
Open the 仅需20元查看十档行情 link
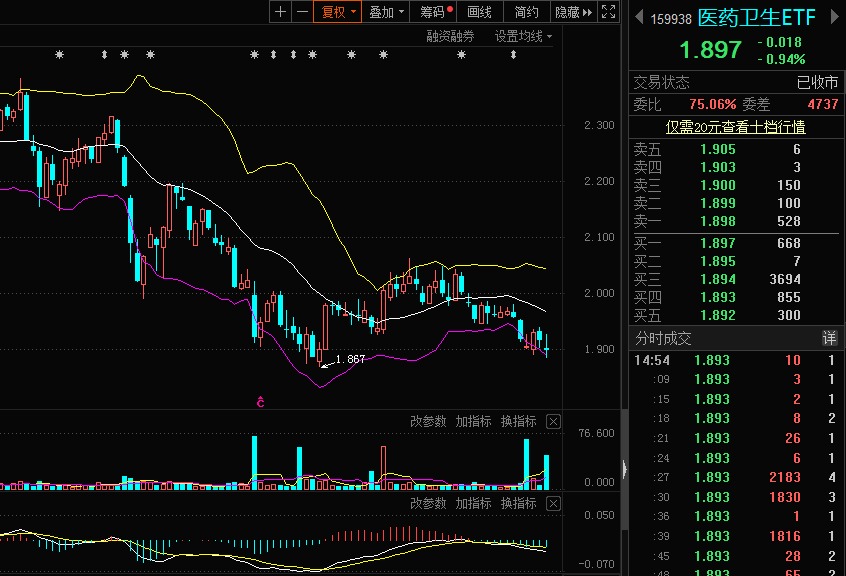(735, 127)
